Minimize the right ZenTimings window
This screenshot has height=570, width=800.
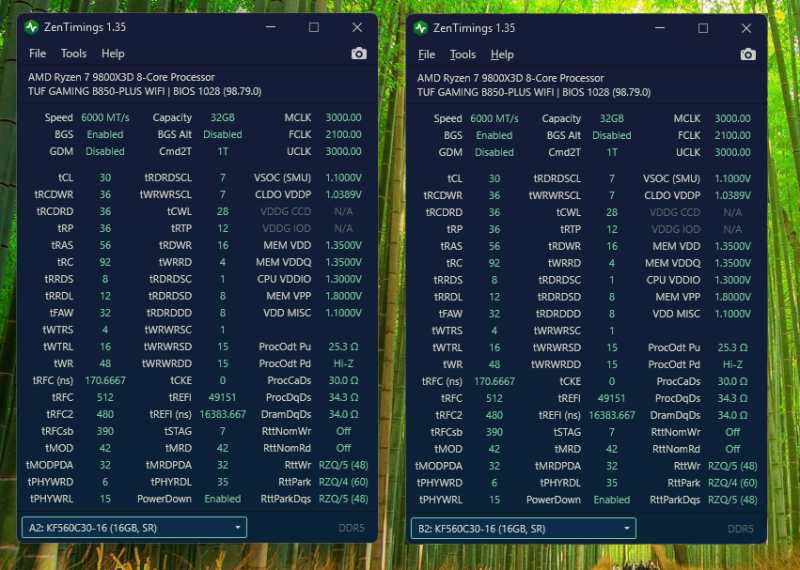click(x=660, y=28)
